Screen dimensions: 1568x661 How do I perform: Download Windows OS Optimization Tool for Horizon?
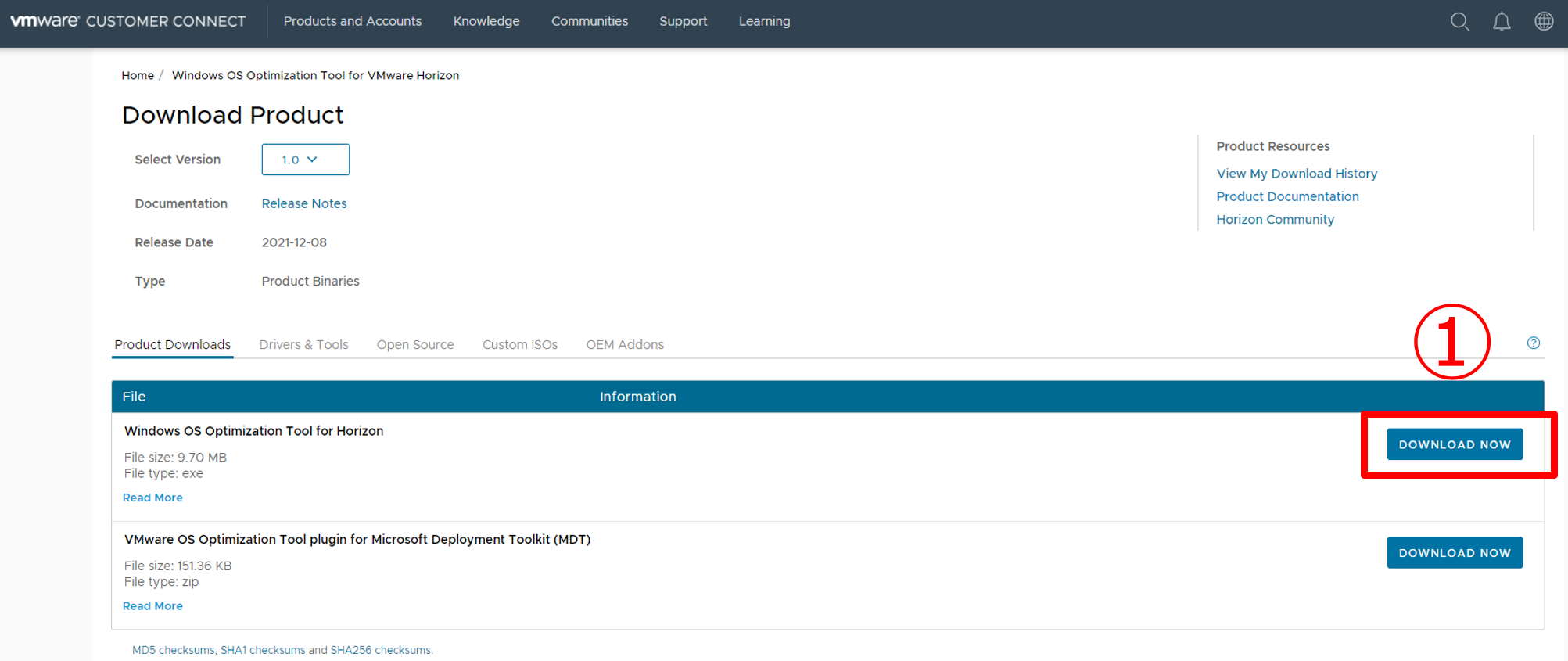click(1454, 444)
